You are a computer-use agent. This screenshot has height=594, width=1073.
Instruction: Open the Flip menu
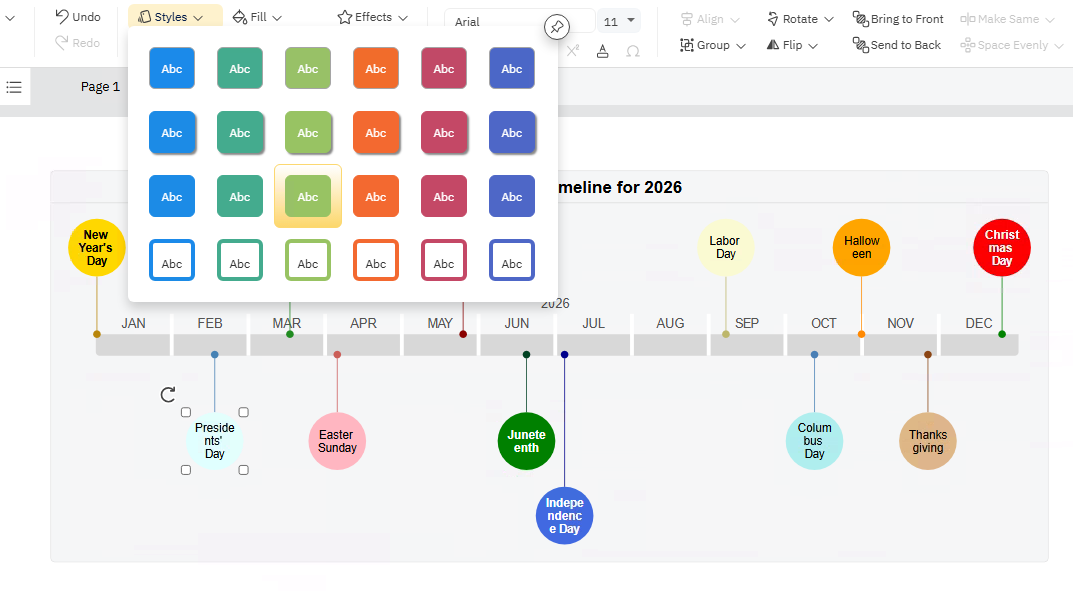[x=793, y=45]
